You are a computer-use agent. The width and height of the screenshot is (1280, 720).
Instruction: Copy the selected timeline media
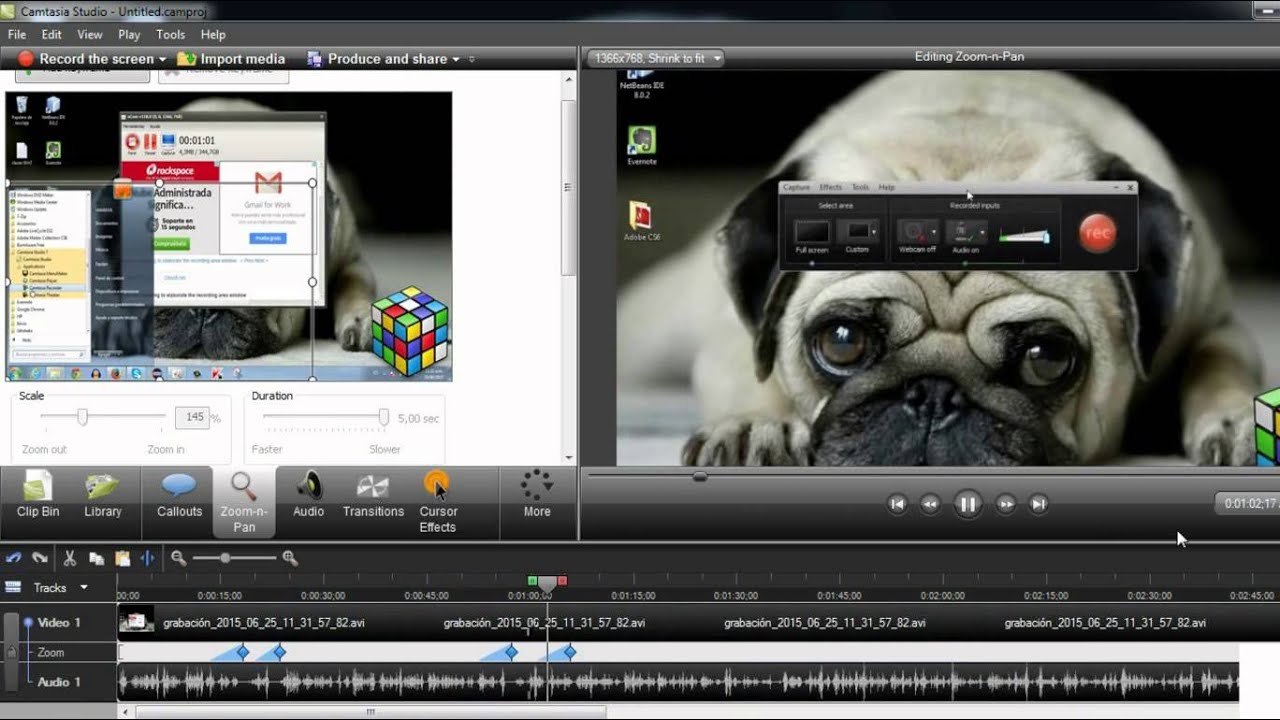pos(96,558)
